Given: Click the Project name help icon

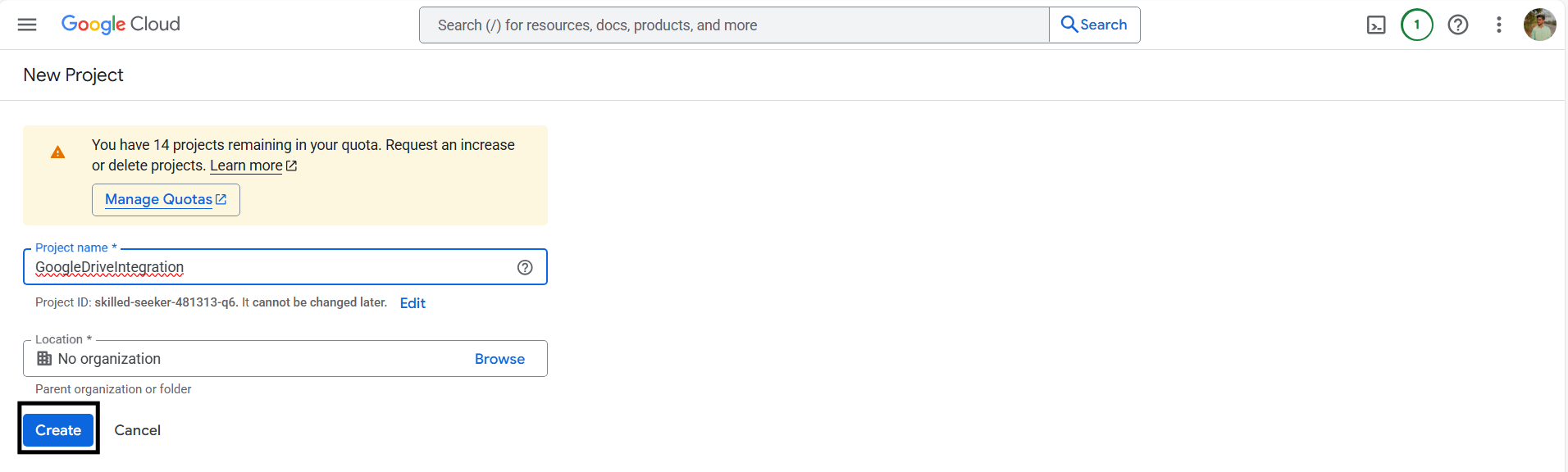Looking at the screenshot, I should tap(525, 267).
